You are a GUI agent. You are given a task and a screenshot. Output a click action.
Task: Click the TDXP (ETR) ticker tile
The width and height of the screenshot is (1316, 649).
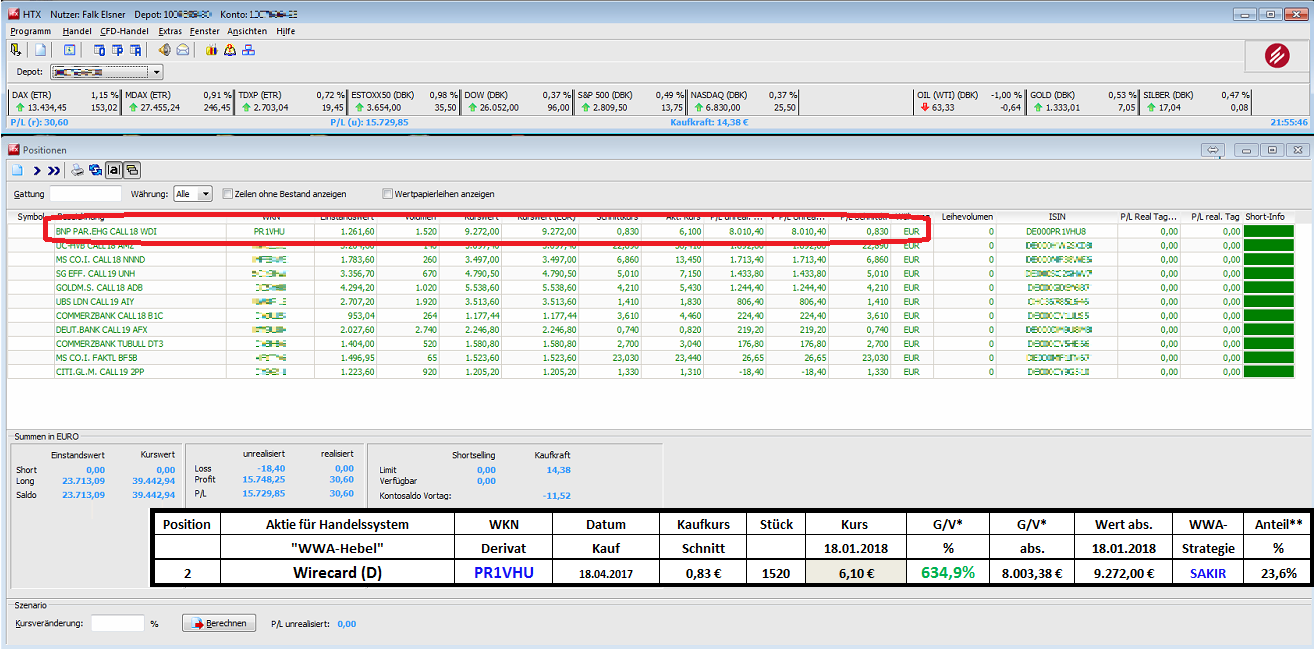(291, 101)
